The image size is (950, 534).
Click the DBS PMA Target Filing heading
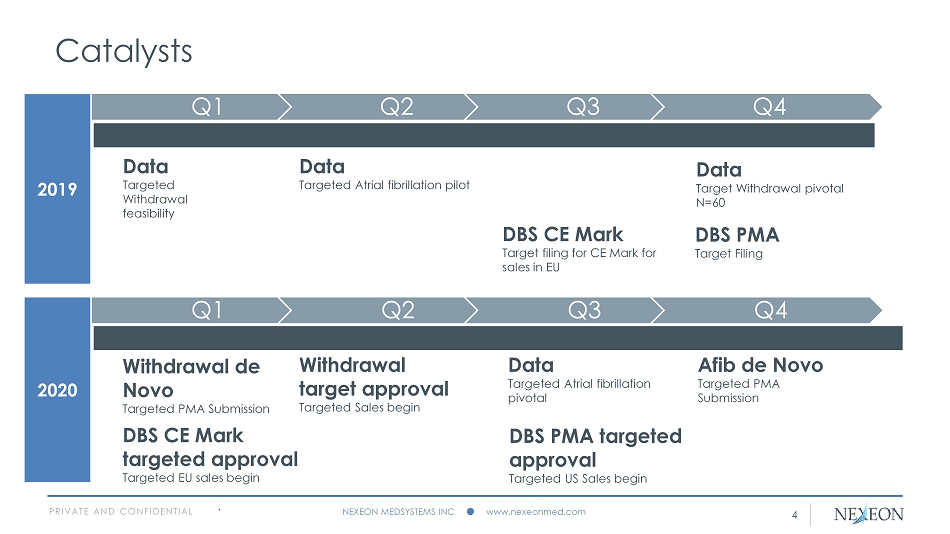pyautogui.click(x=736, y=235)
